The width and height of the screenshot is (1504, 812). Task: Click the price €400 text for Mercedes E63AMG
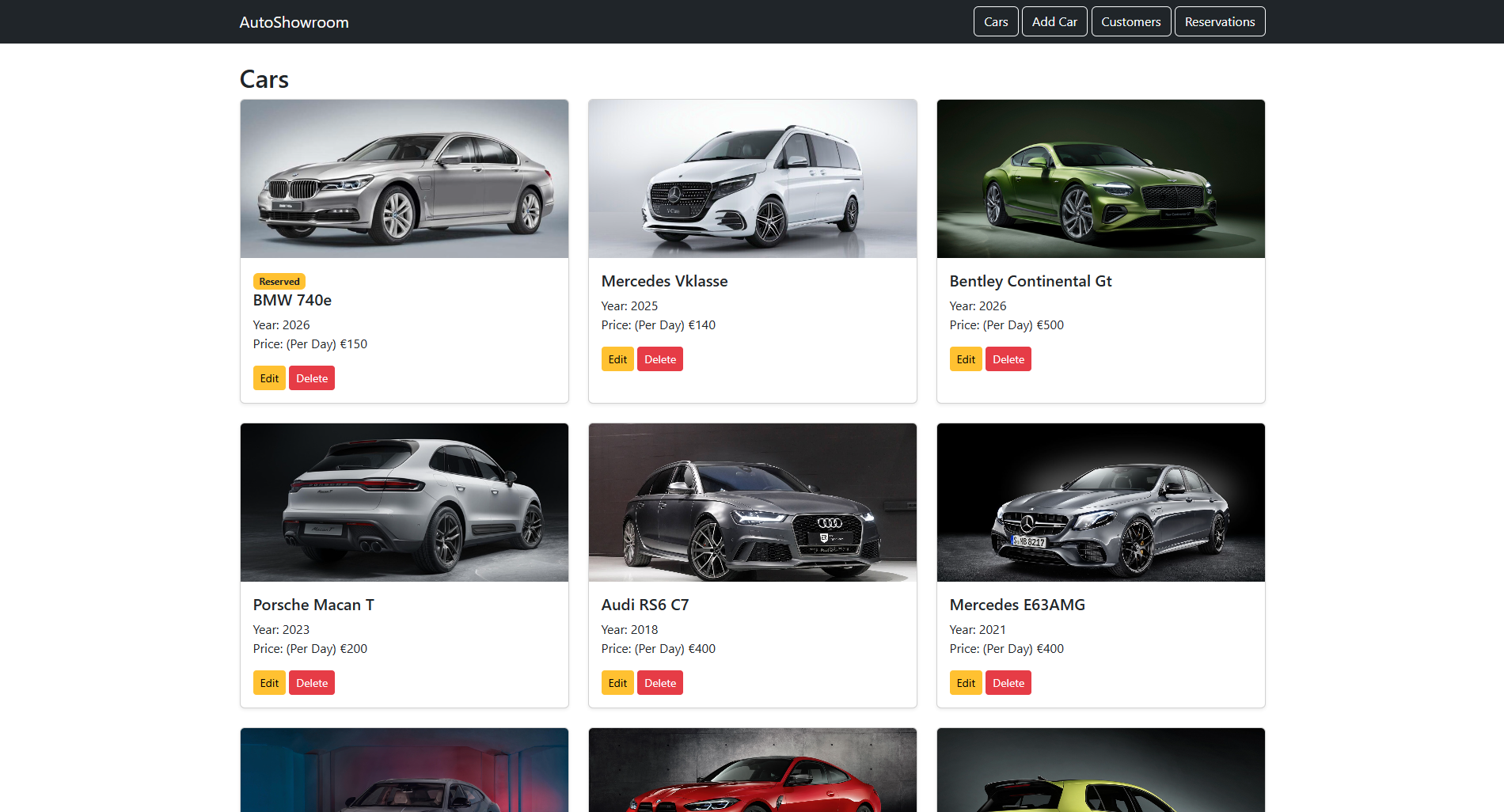tap(1007, 649)
